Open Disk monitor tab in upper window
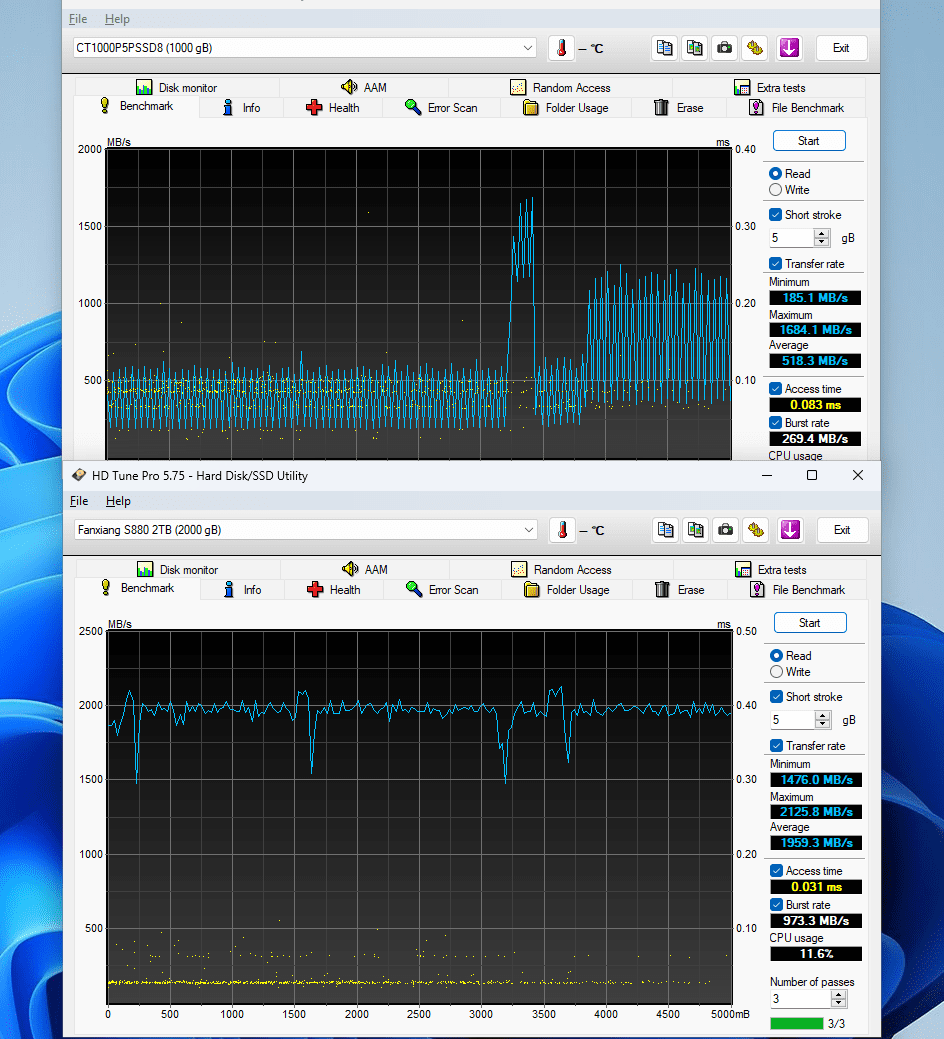The width and height of the screenshot is (944, 1039). [176, 87]
